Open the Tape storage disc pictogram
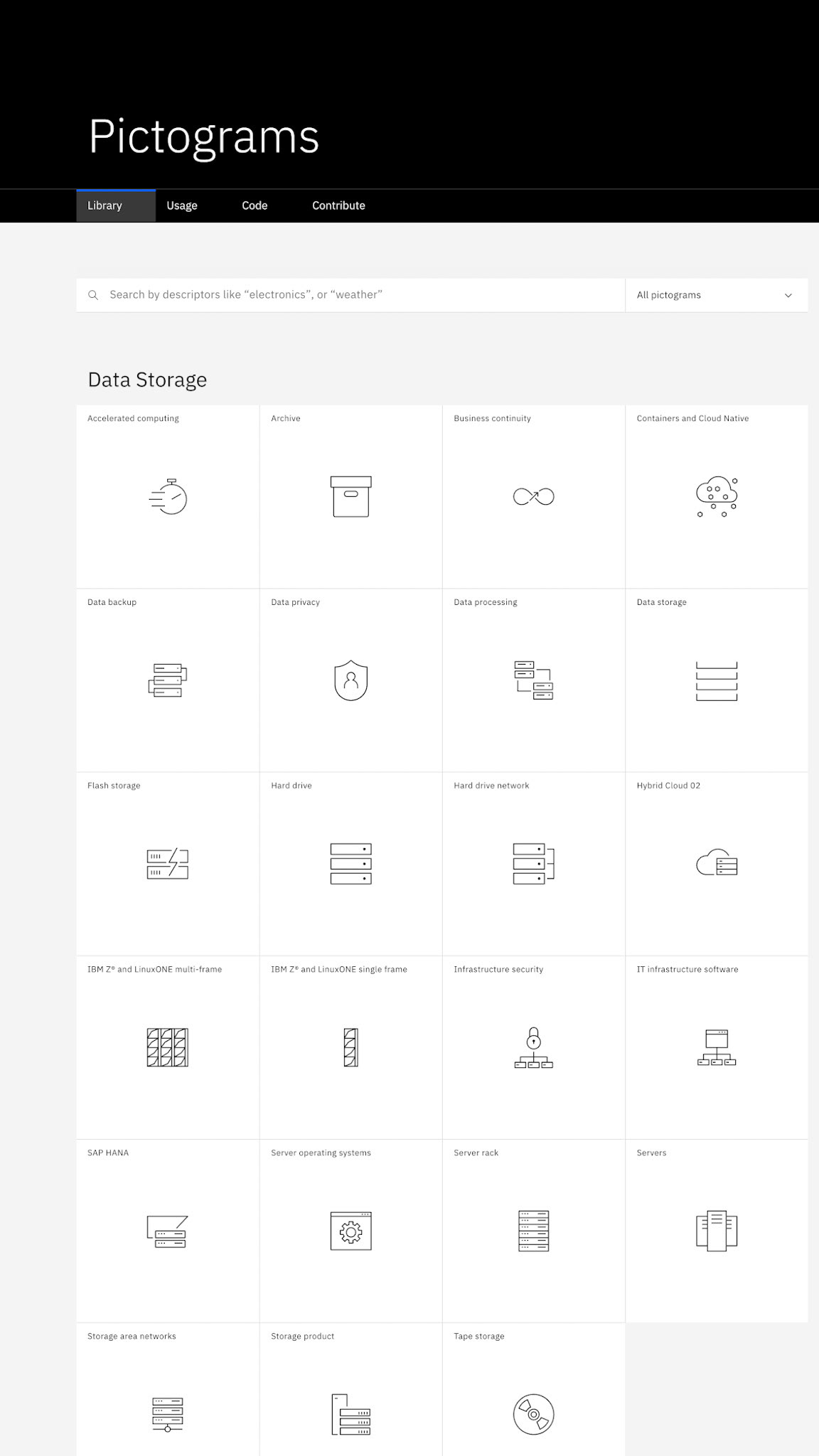The image size is (819, 1456). tap(534, 1414)
